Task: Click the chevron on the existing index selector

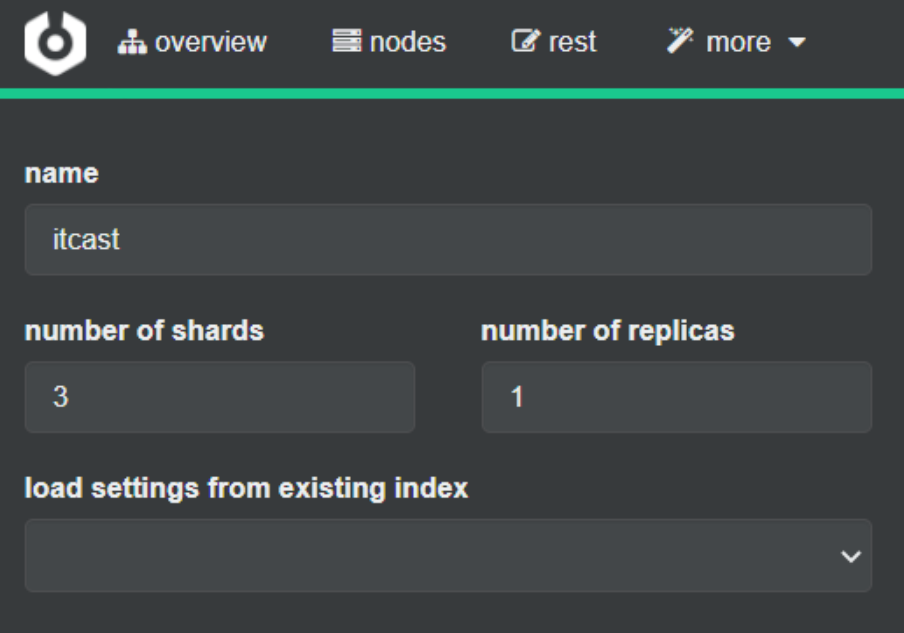Action: click(x=851, y=556)
